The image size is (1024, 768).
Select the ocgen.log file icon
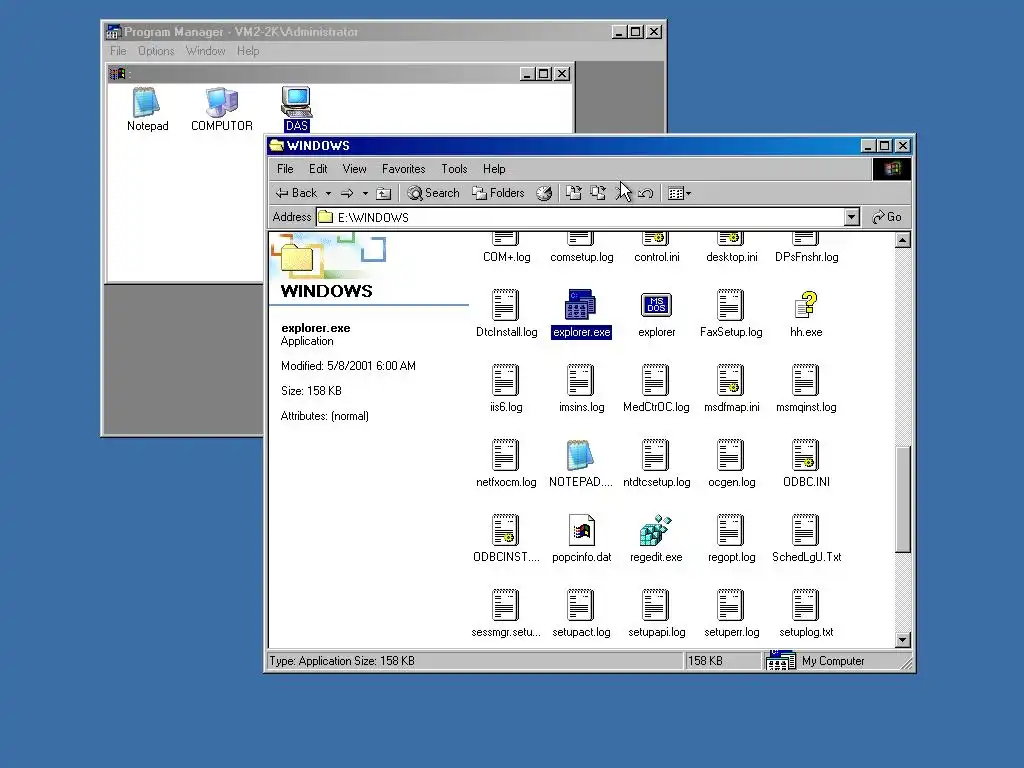pos(731,455)
